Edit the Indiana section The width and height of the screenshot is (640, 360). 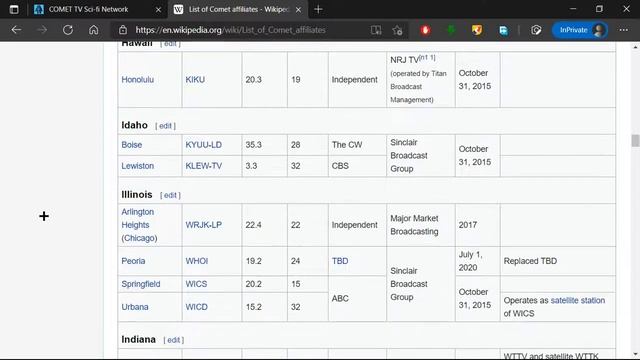(x=173, y=340)
